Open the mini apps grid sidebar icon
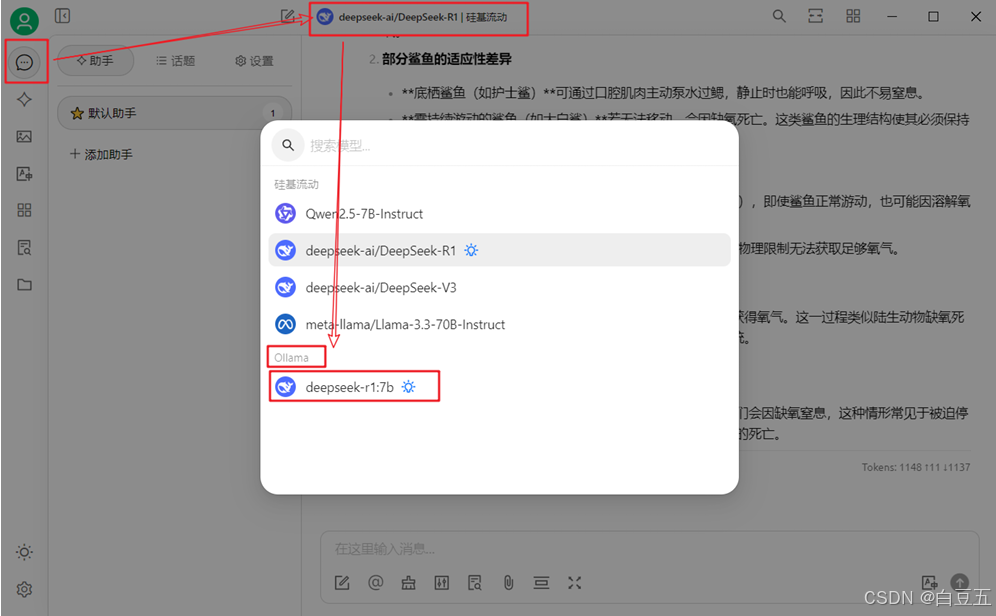The width and height of the screenshot is (996, 616). click(x=24, y=210)
